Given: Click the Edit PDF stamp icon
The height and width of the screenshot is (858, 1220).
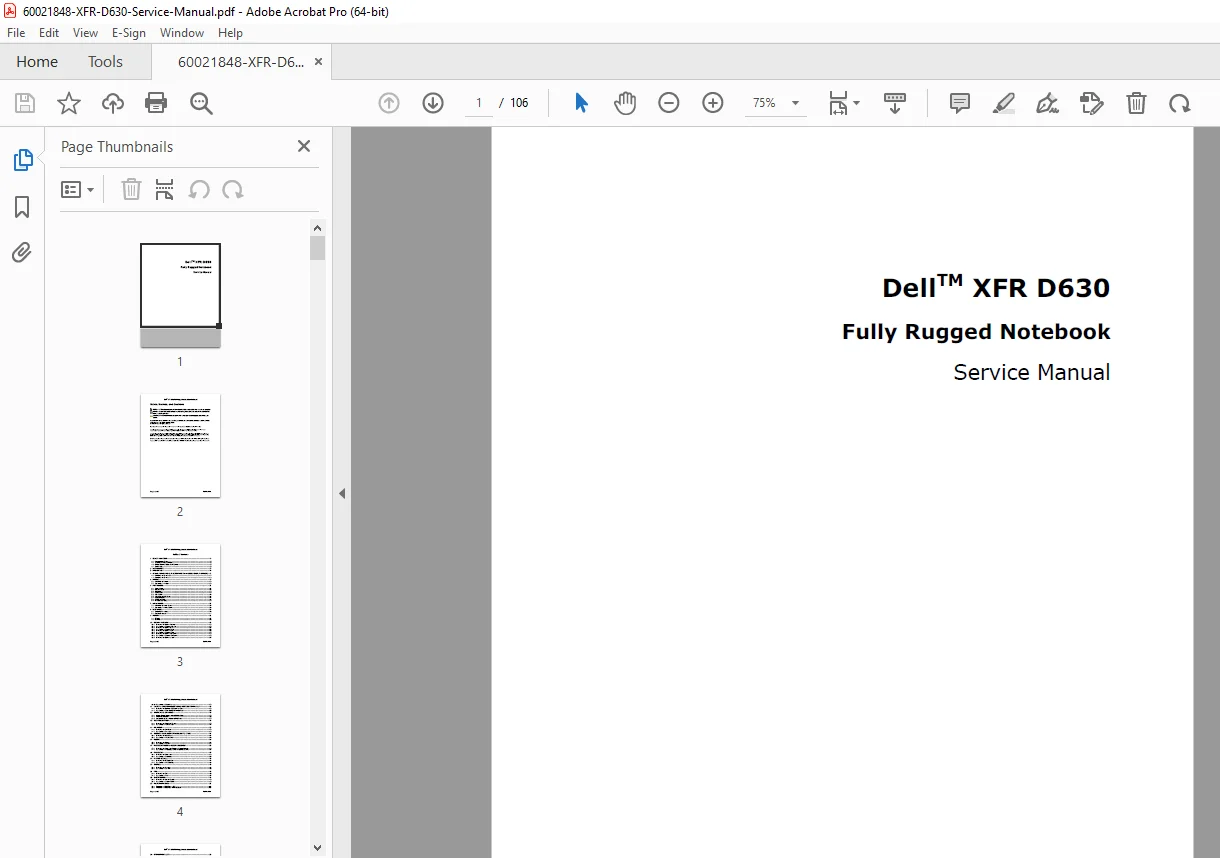Looking at the screenshot, I should [1092, 103].
